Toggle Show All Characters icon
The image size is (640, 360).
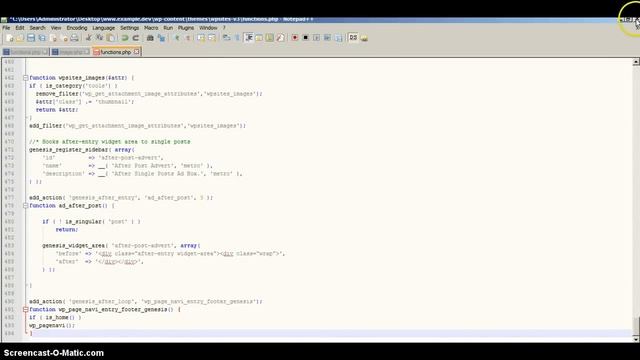[237, 38]
